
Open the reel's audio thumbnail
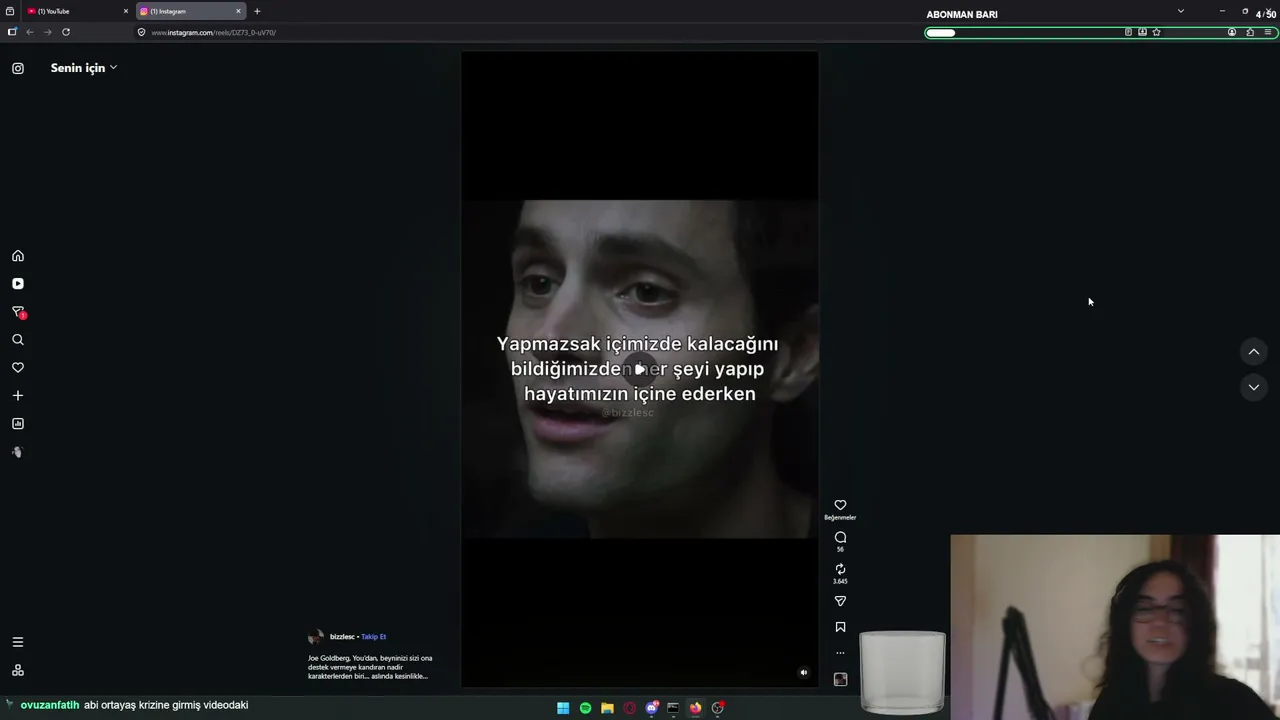pyautogui.click(x=840, y=680)
